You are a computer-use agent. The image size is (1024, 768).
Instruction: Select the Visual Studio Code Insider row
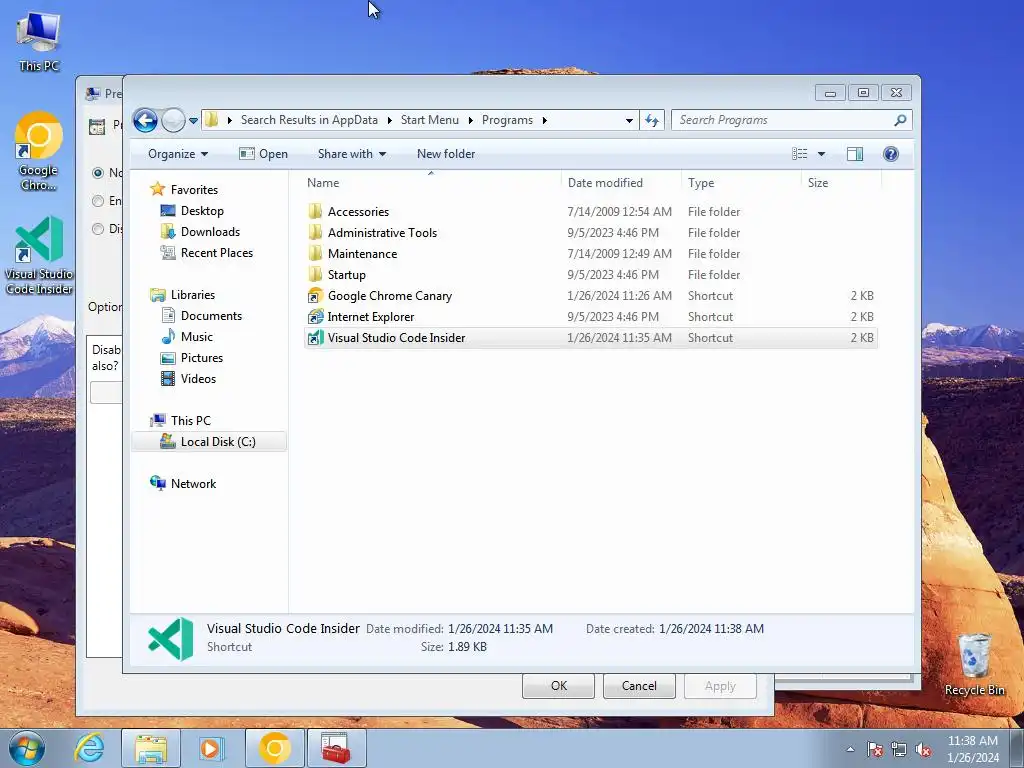coord(590,338)
